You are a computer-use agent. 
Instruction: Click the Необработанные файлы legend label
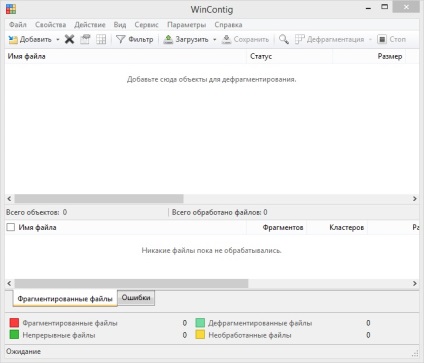[250, 335]
